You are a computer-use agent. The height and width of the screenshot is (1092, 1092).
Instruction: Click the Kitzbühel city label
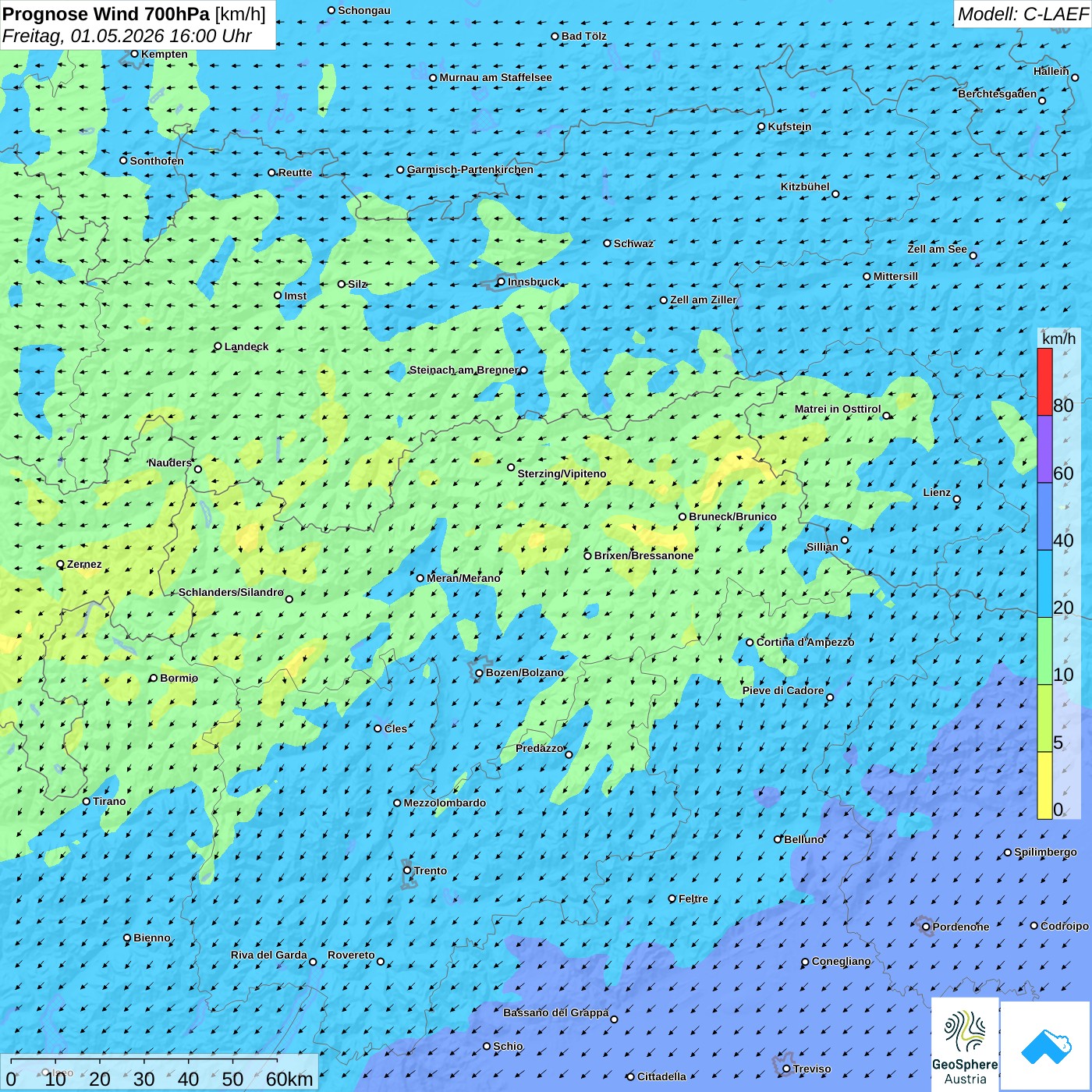(805, 186)
